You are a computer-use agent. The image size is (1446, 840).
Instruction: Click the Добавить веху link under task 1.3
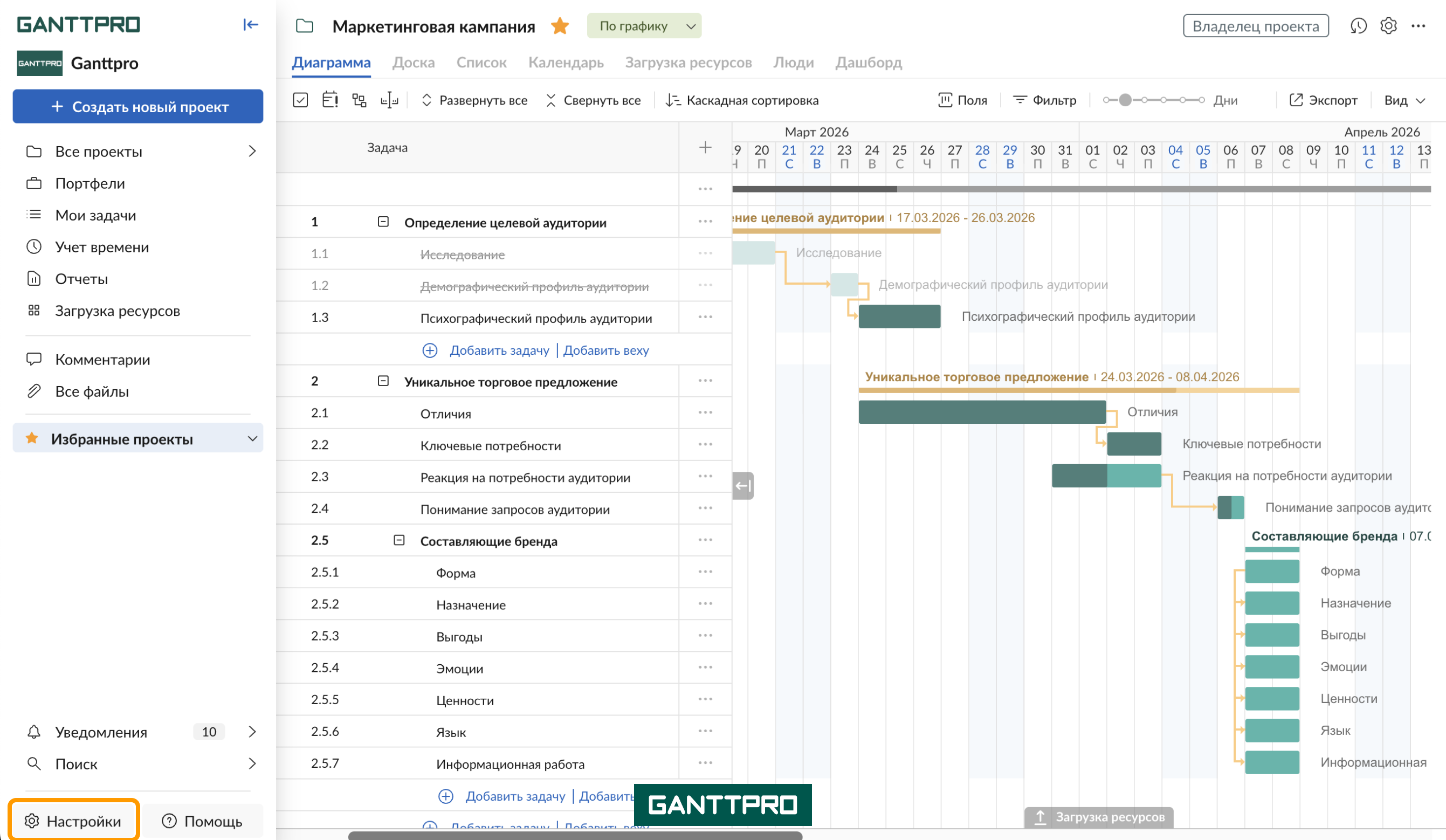[x=605, y=350]
